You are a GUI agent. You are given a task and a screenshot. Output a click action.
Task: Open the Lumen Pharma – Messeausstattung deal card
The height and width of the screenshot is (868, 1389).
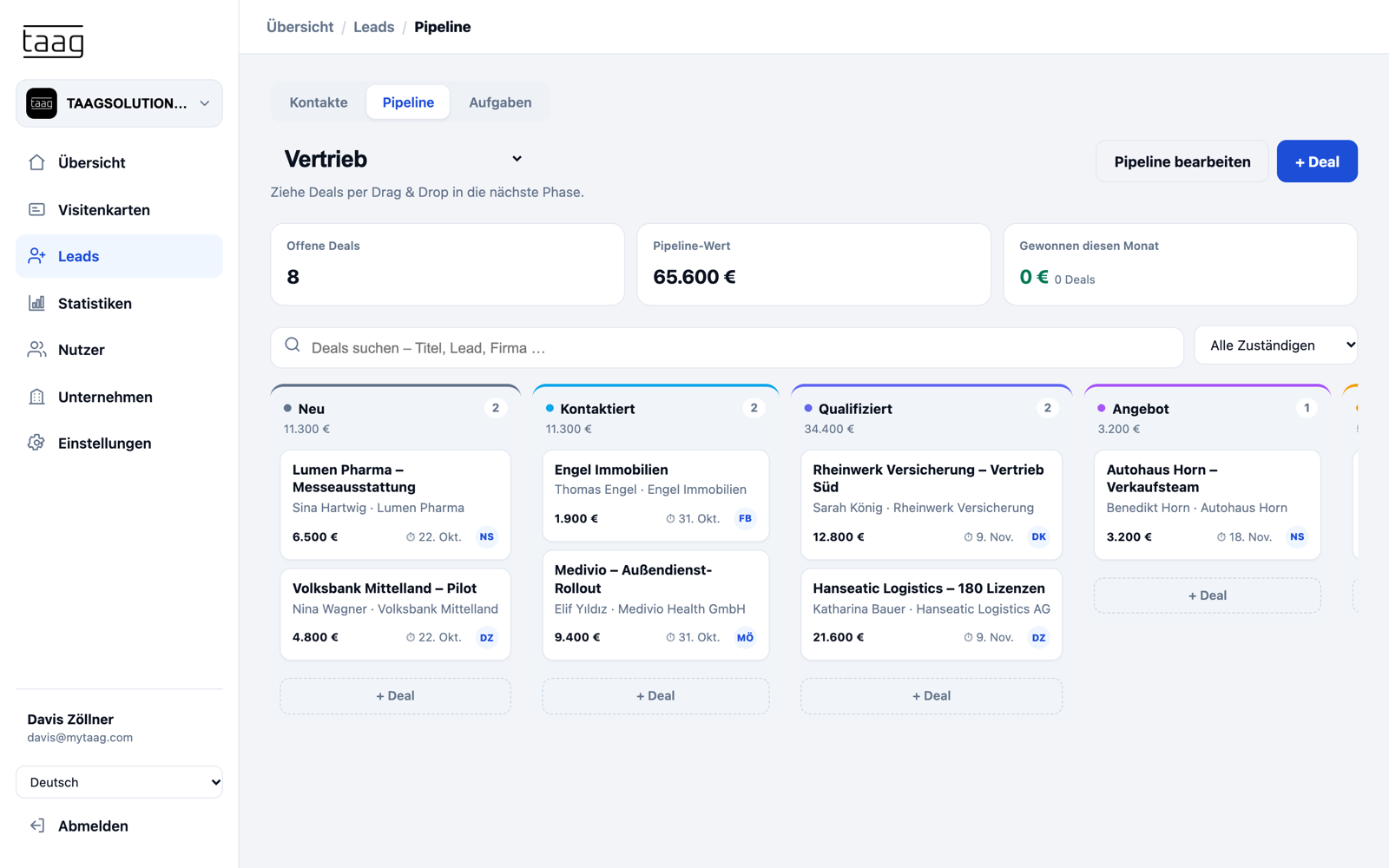(395, 504)
